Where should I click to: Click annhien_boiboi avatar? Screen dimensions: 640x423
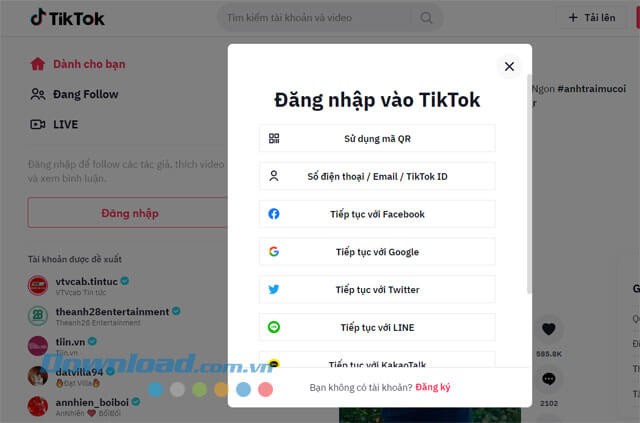pyautogui.click(x=38, y=406)
